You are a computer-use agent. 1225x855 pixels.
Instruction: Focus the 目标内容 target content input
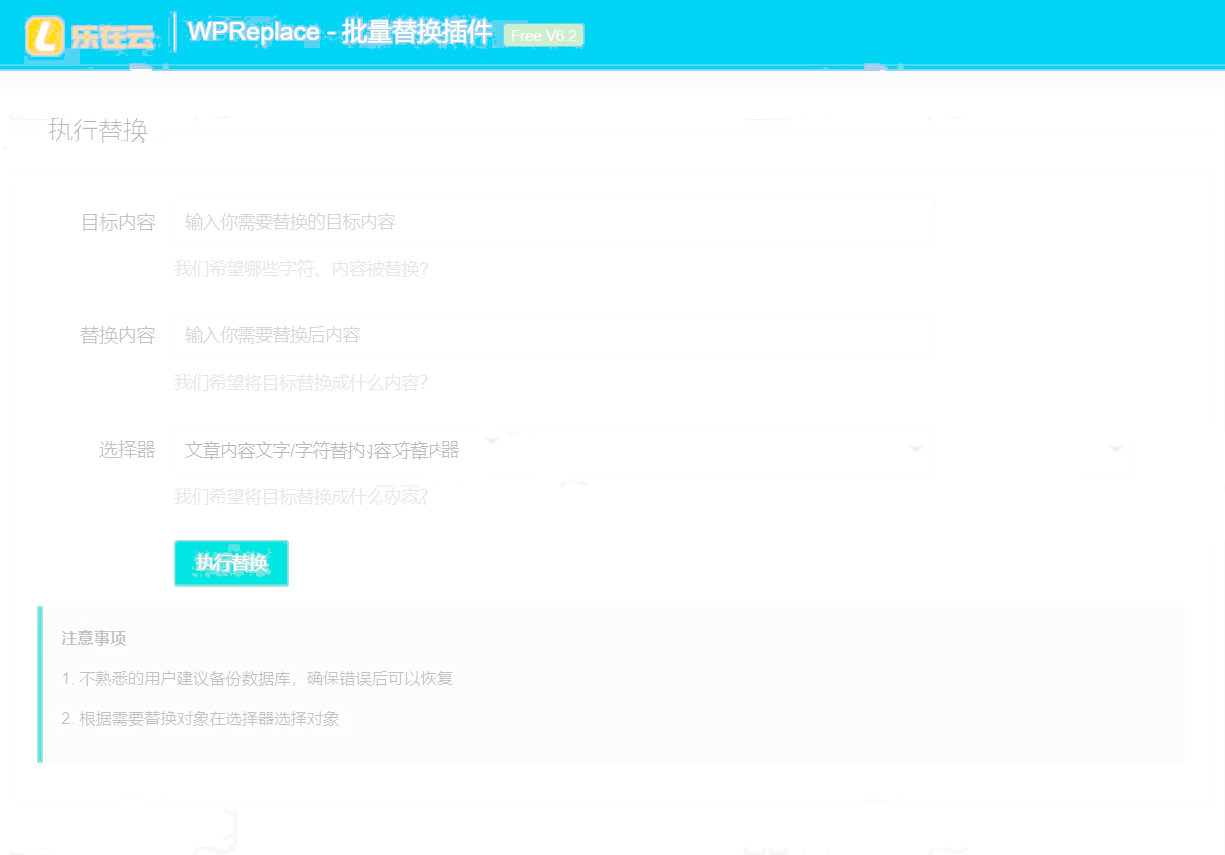click(x=554, y=222)
